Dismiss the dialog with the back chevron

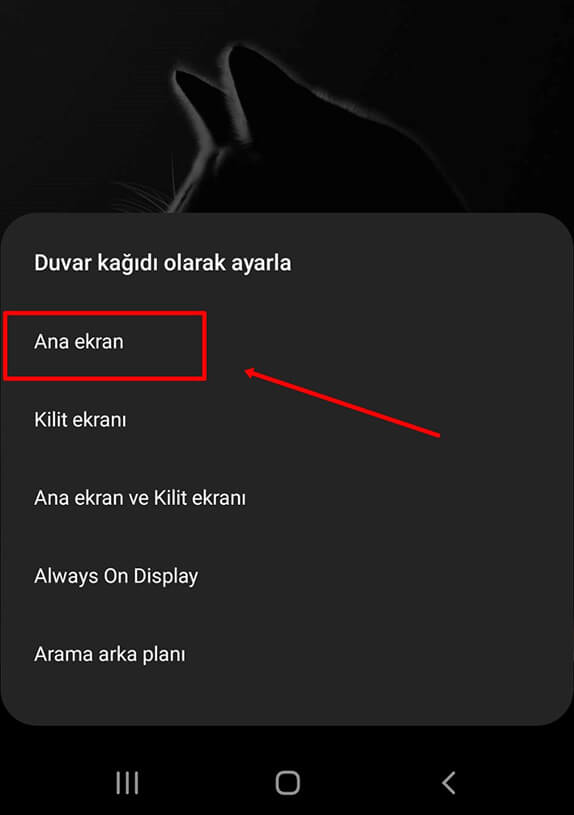coord(449,783)
